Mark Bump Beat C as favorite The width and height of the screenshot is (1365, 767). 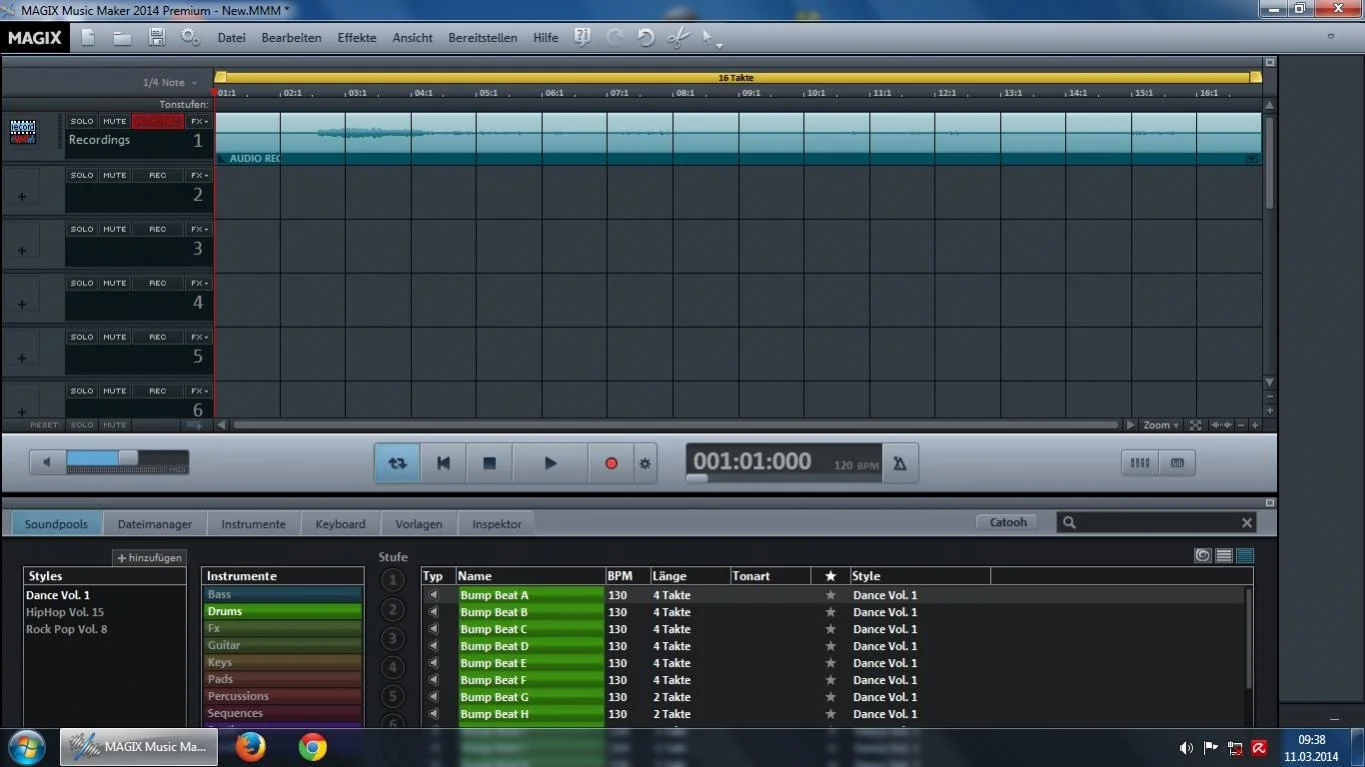pos(829,629)
